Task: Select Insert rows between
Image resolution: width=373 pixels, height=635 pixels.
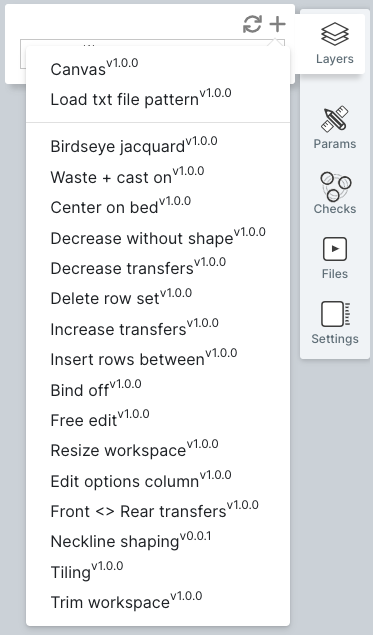Action: pyautogui.click(x=158, y=358)
